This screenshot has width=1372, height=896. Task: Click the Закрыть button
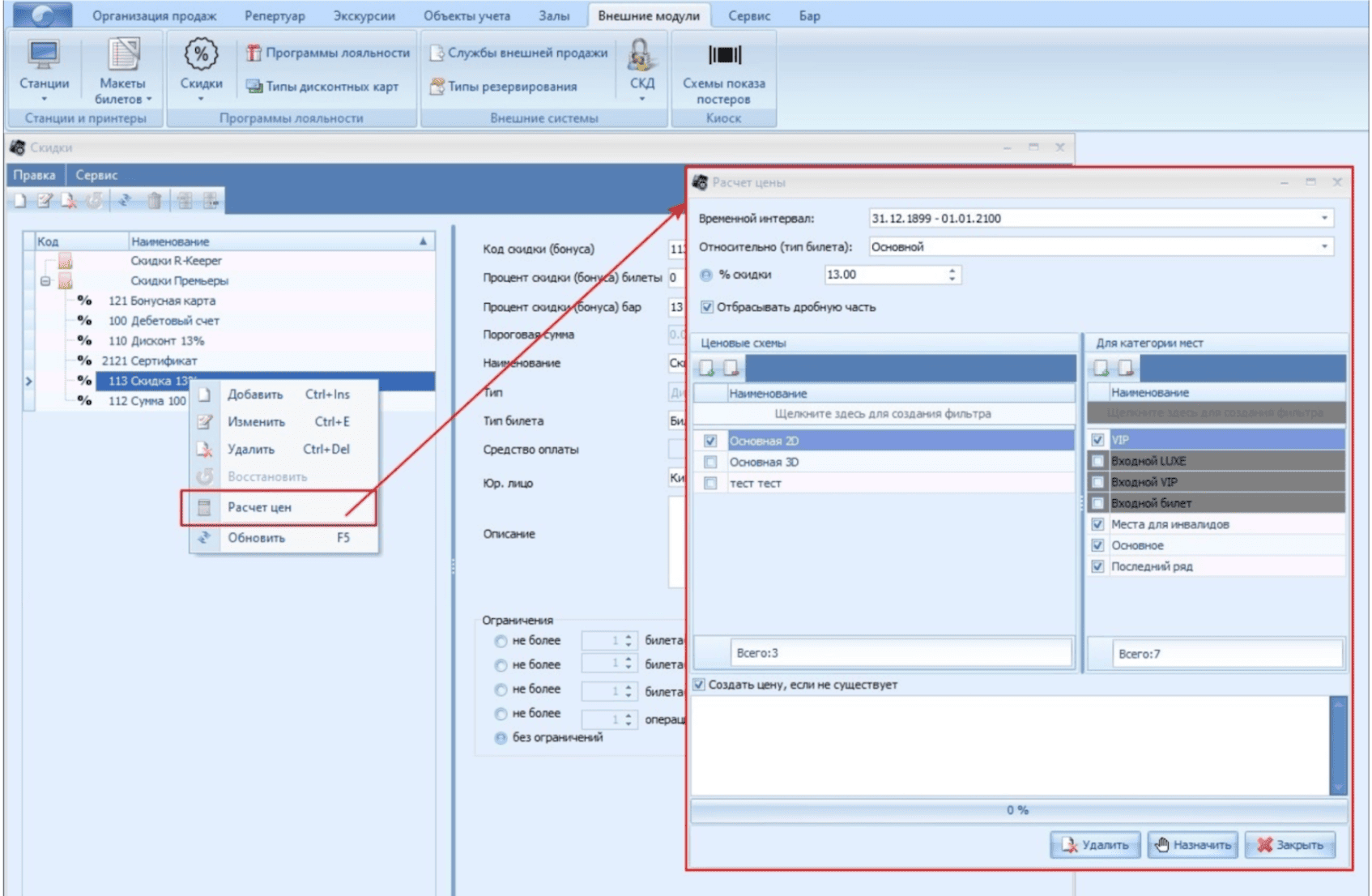pos(1289,845)
